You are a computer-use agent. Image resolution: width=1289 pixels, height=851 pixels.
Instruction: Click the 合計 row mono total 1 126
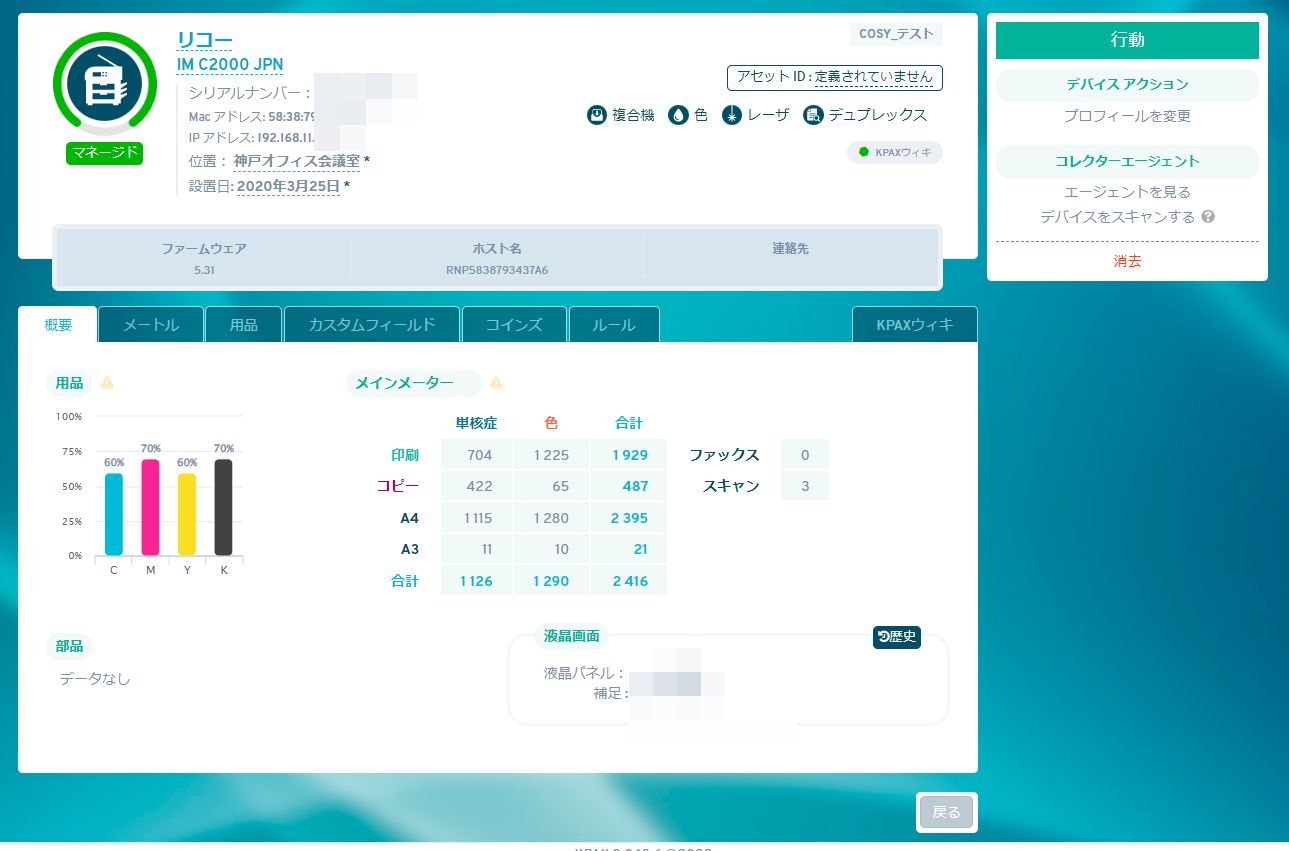point(477,580)
